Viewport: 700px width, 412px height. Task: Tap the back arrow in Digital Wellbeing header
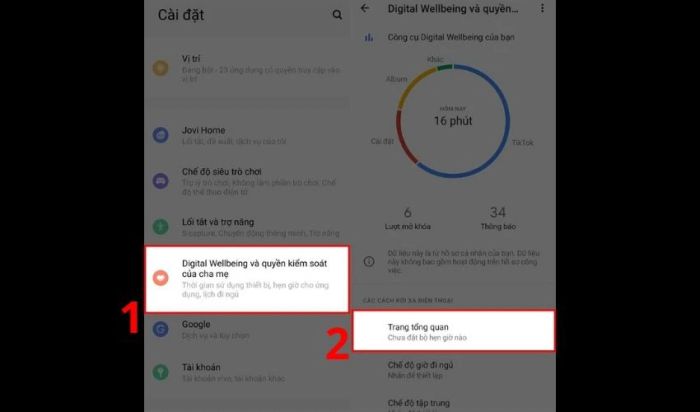click(x=365, y=8)
